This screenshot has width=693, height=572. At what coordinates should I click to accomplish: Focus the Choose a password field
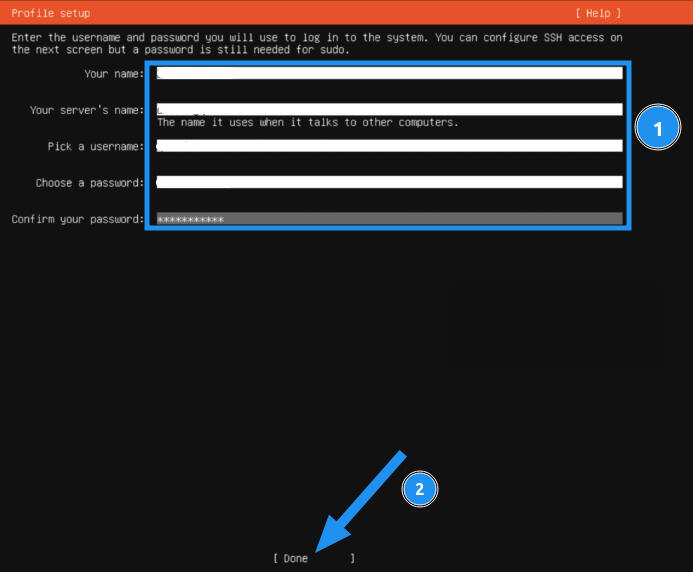389,182
